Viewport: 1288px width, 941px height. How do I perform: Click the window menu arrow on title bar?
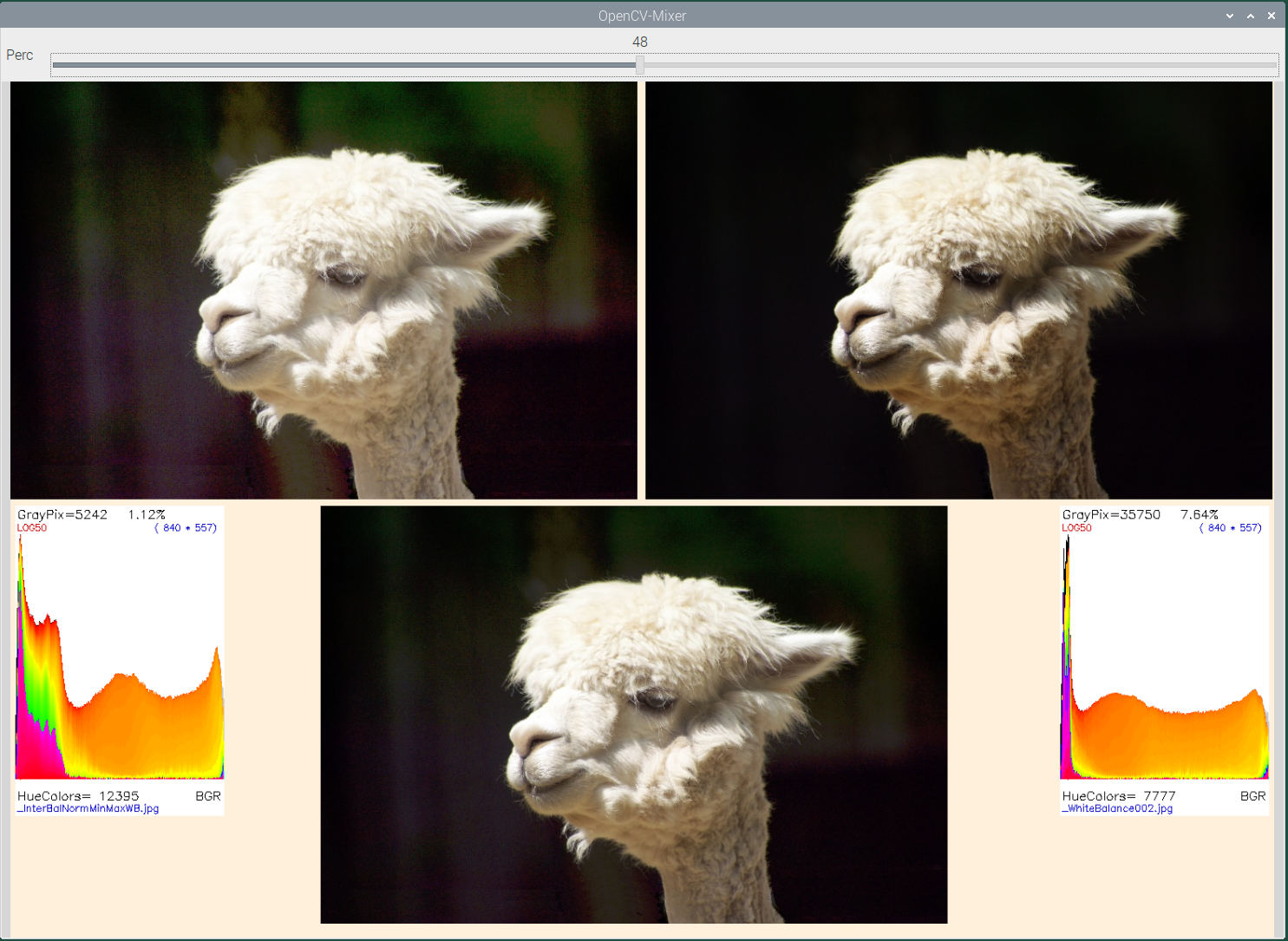coord(1229,15)
